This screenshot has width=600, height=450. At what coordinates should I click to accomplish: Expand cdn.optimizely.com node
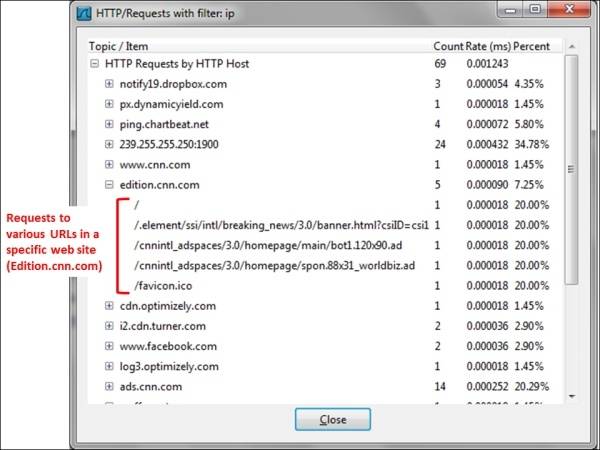pyautogui.click(x=109, y=306)
